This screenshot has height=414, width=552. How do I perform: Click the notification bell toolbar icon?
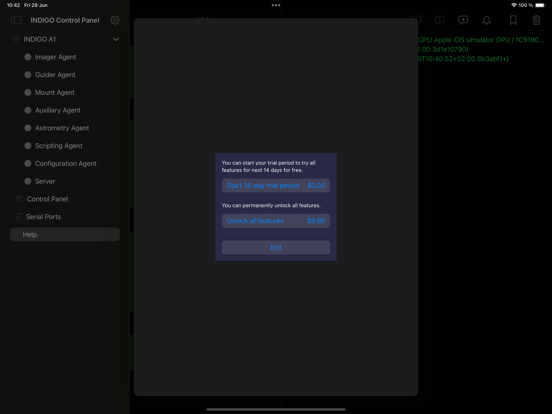coord(487,20)
